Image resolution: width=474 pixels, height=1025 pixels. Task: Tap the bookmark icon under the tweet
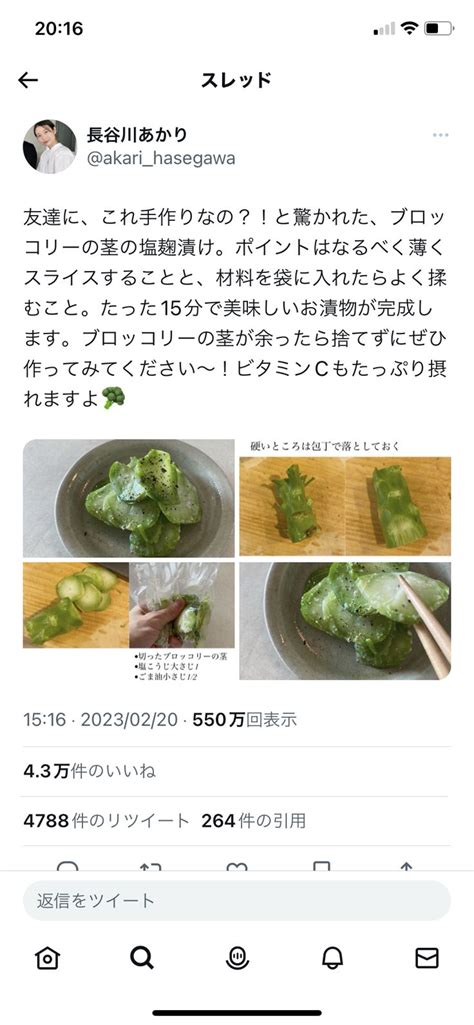click(321, 866)
